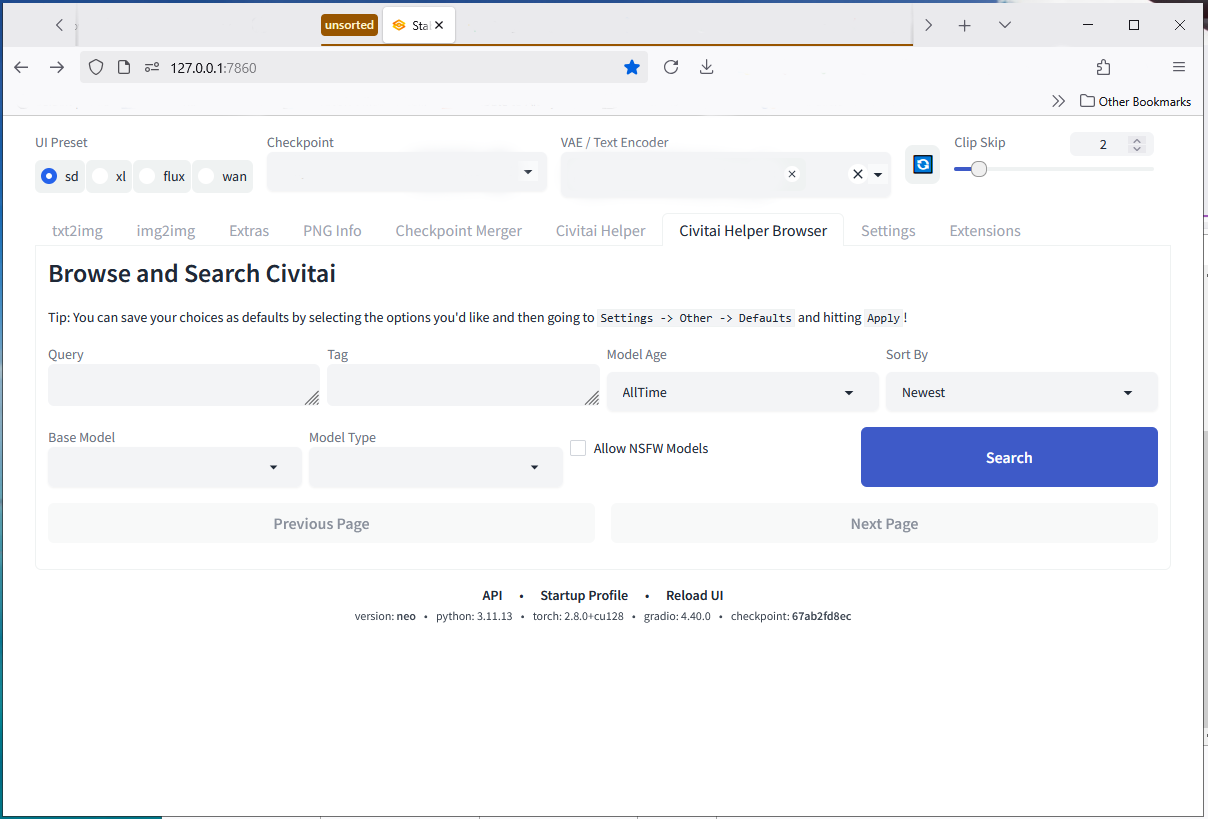Open the hamburger application menu
1208x819 pixels.
tap(1179, 67)
